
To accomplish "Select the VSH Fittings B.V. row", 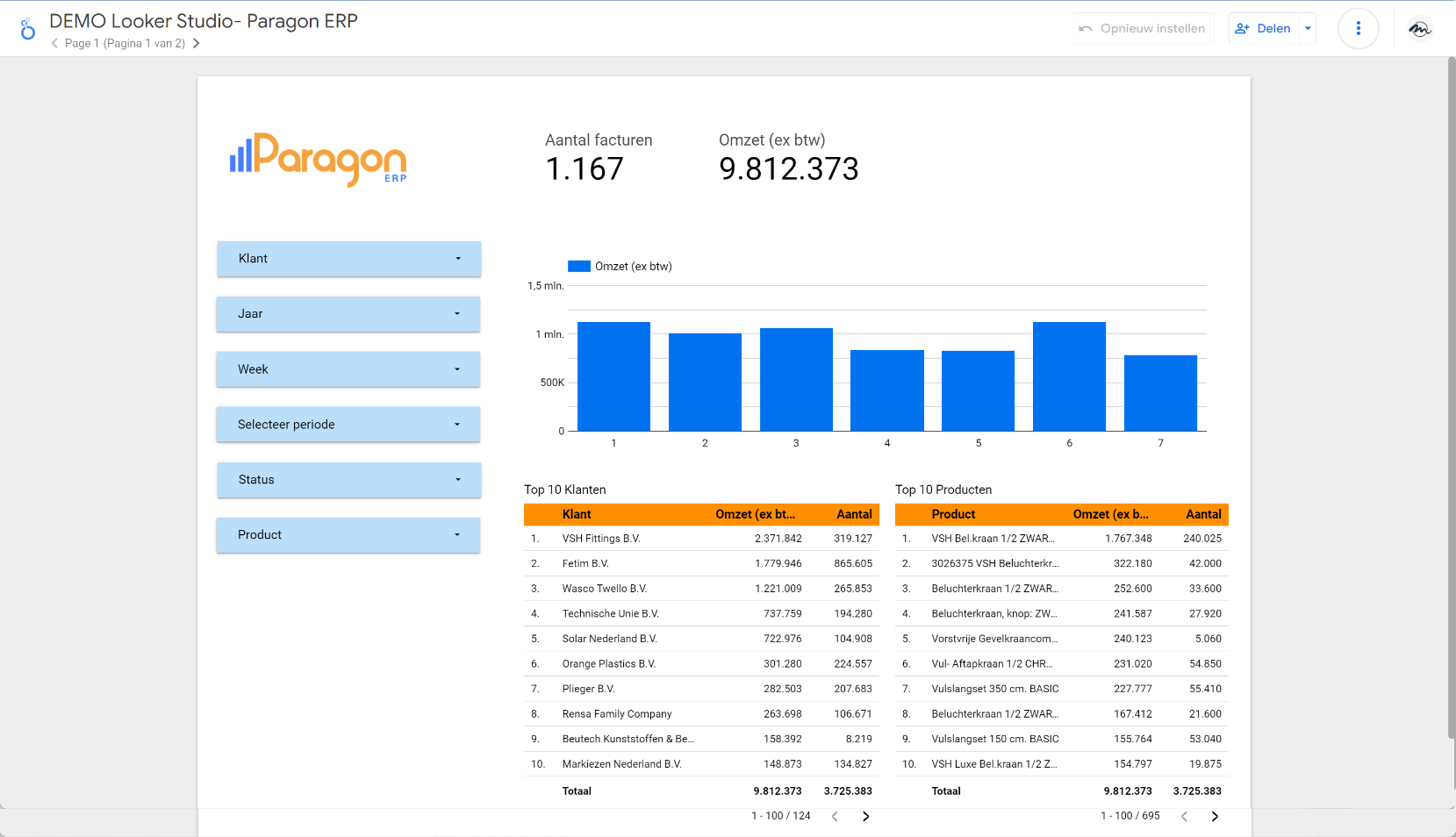I will [701, 539].
